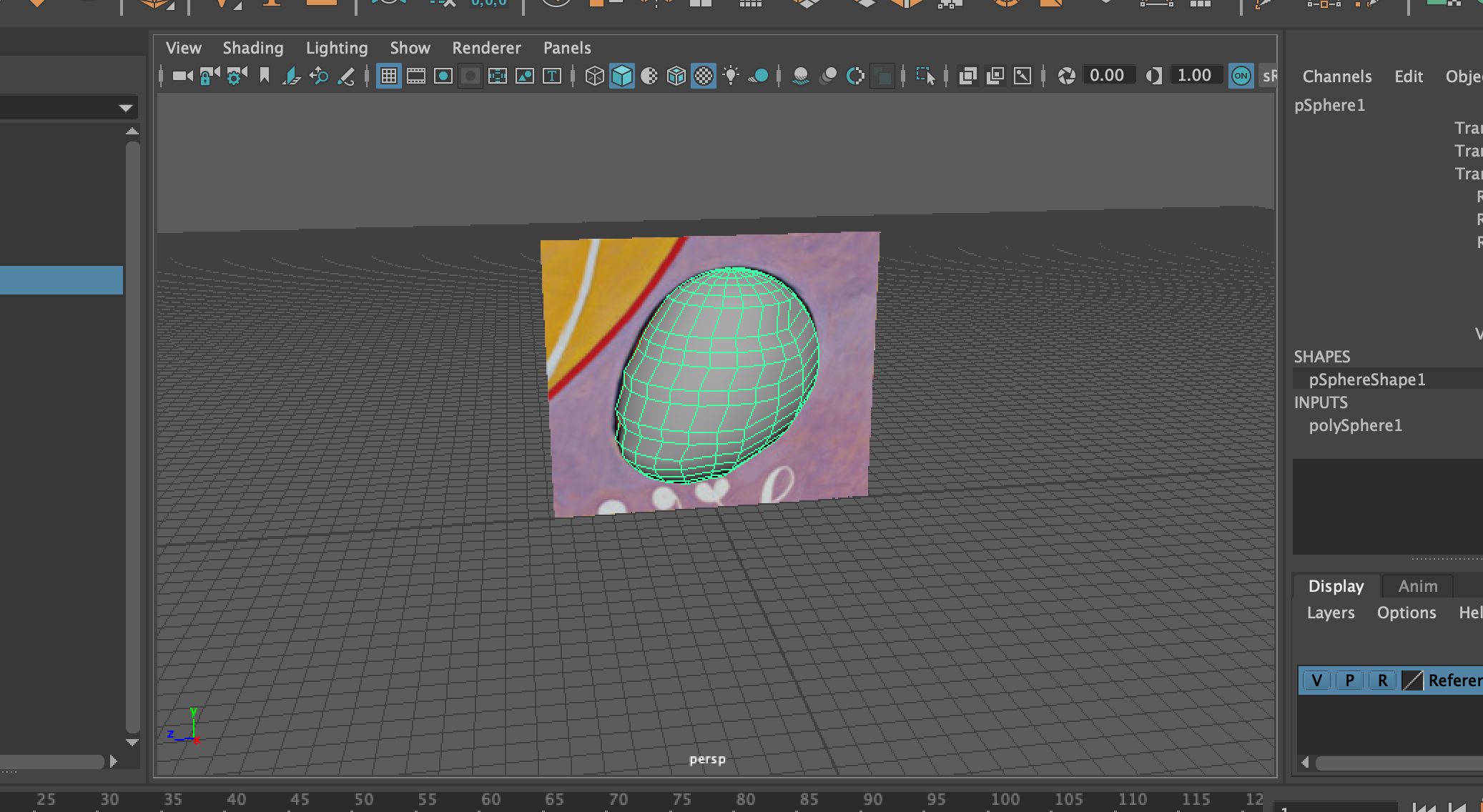
Task: Switch viewport to Wireframe display
Action: [594, 76]
